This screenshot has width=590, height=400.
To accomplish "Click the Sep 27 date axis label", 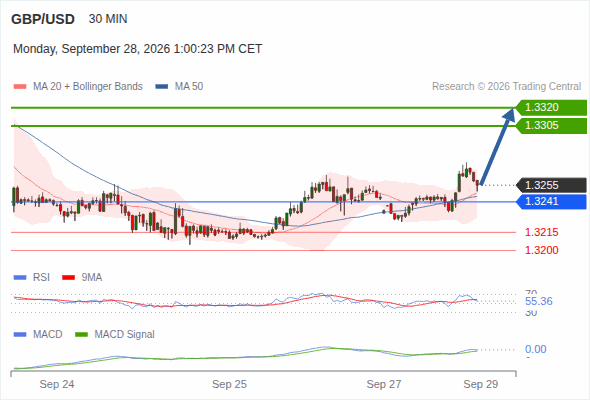I will click(x=384, y=384).
